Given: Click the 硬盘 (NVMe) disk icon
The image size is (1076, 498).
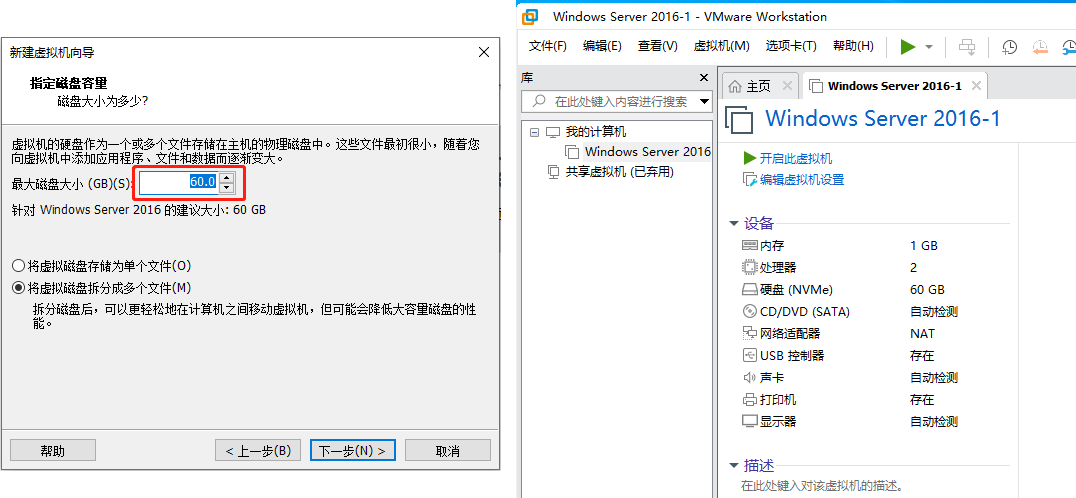Looking at the screenshot, I should [749, 289].
